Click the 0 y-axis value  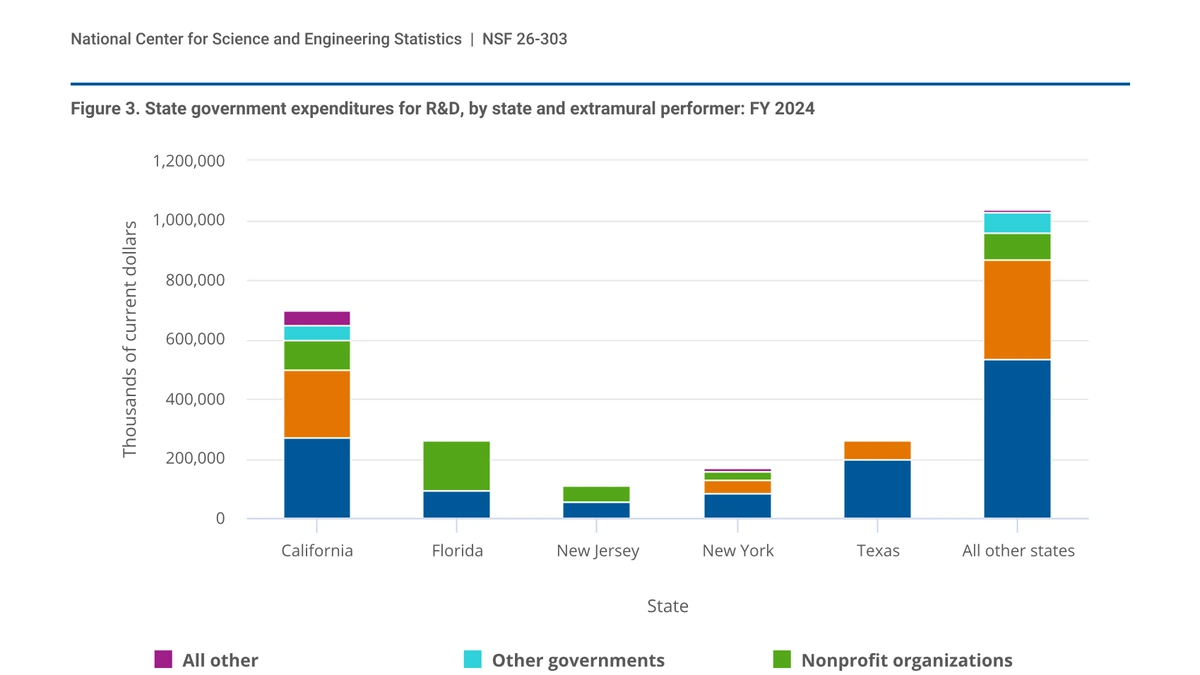click(221, 519)
